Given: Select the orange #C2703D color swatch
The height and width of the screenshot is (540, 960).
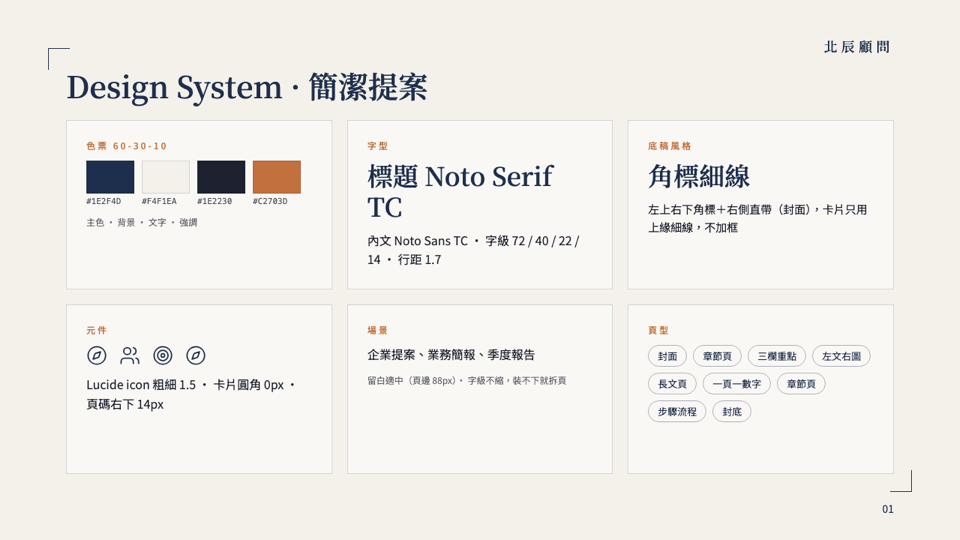Looking at the screenshot, I should 277,177.
